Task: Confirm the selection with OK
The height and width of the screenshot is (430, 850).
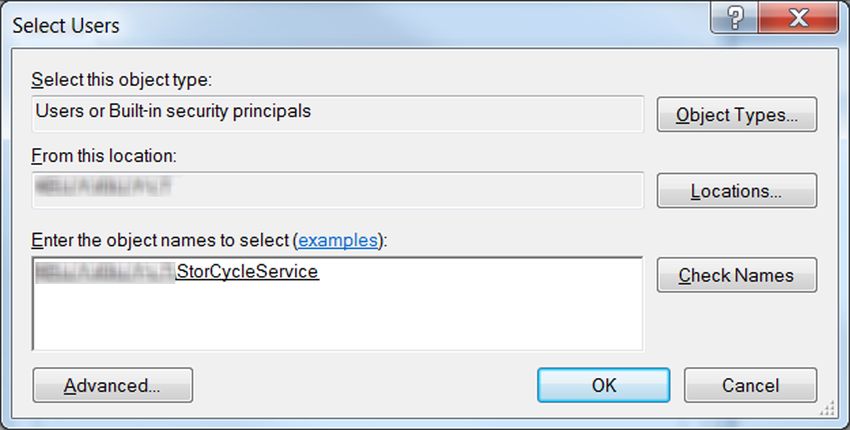Action: 603,385
